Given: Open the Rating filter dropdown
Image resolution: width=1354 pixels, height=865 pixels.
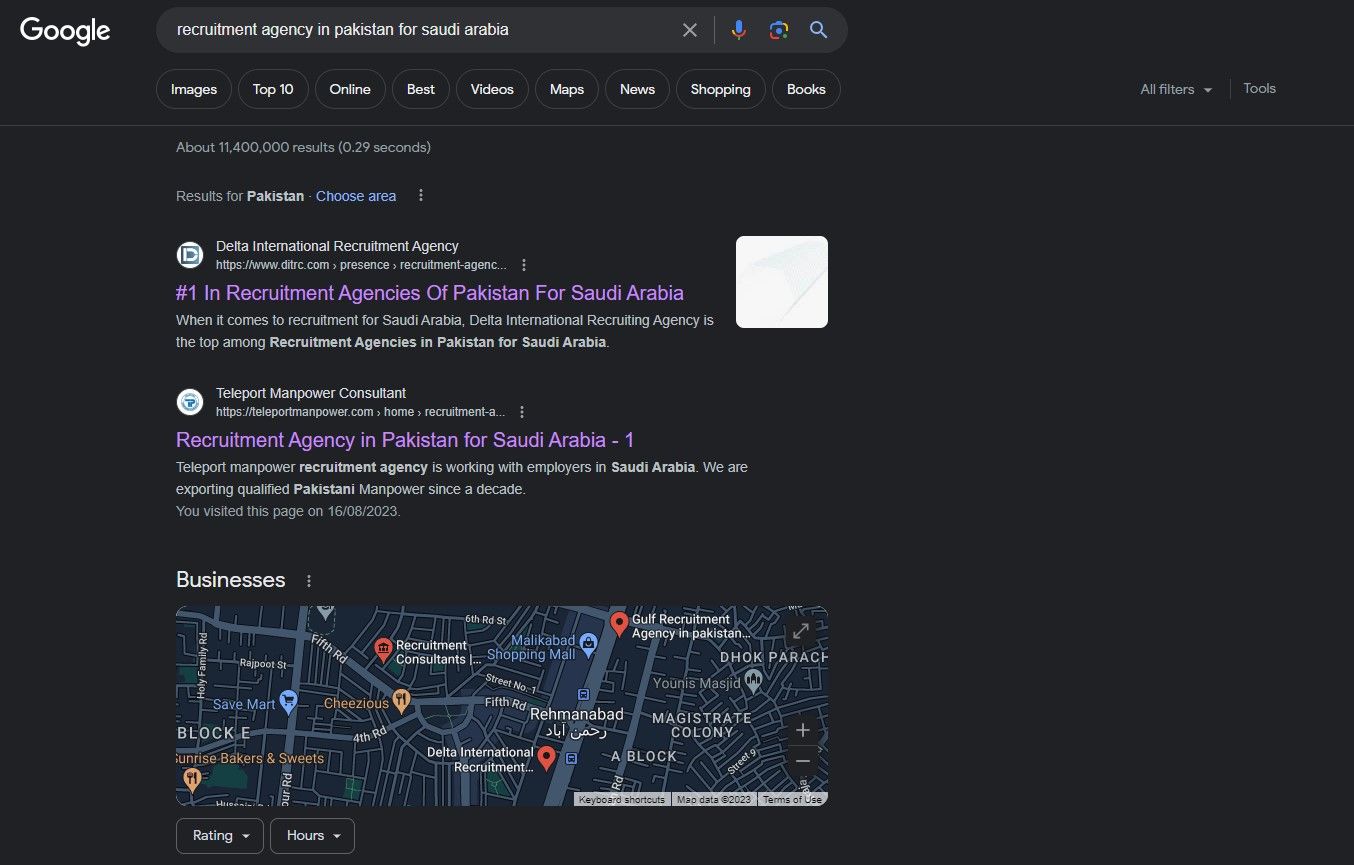Looking at the screenshot, I should click(x=220, y=836).
